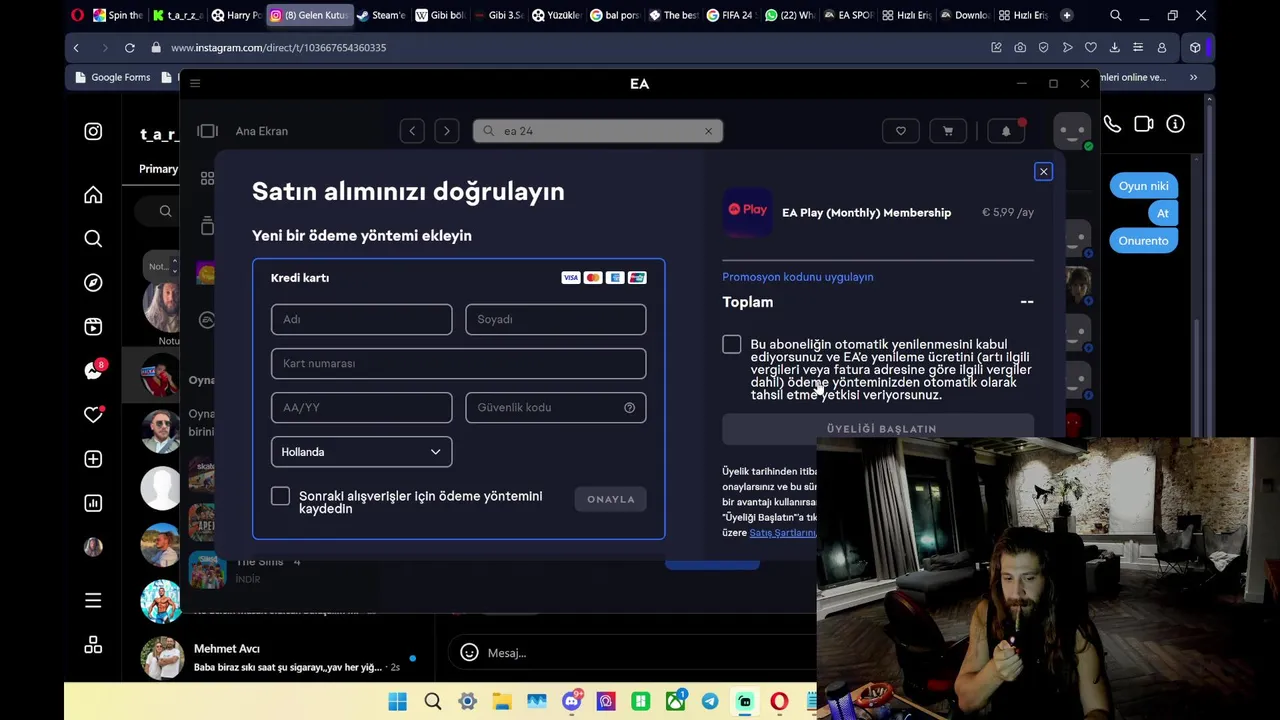The width and height of the screenshot is (1280, 720).
Task: Focus the Soyadı last name field
Action: 555,319
